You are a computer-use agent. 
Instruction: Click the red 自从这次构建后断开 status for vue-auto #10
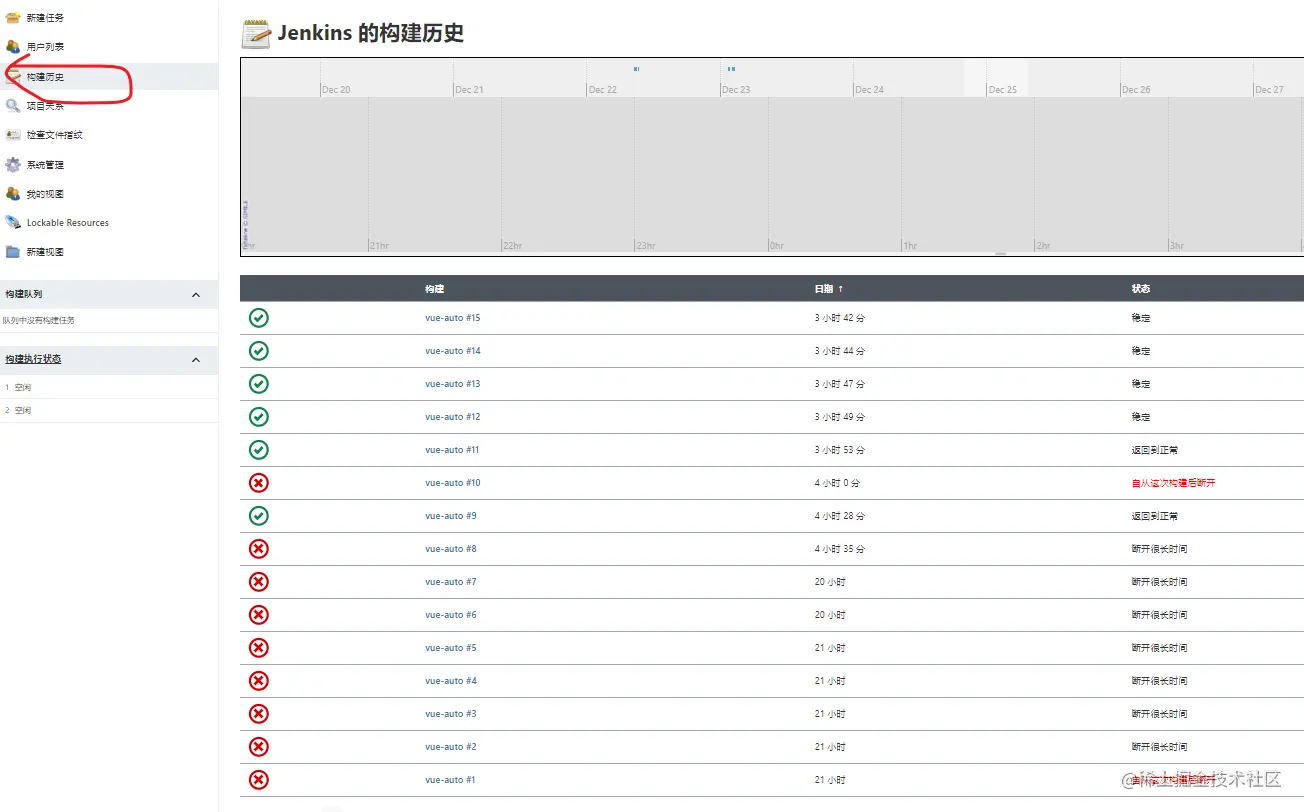(x=1173, y=483)
